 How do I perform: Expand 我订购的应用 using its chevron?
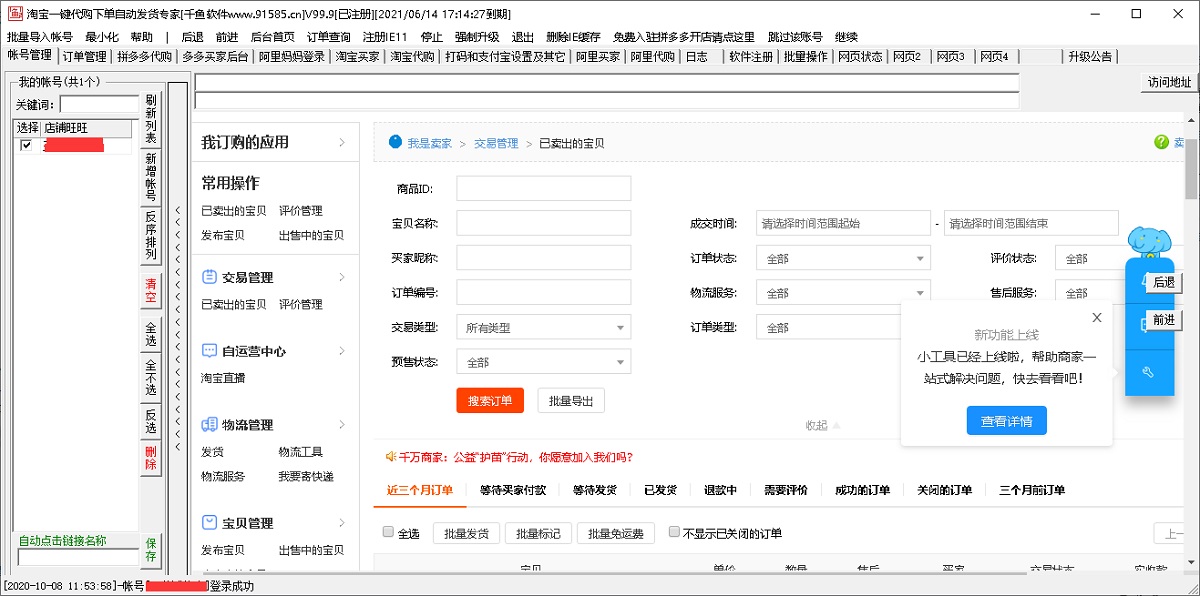click(x=342, y=143)
